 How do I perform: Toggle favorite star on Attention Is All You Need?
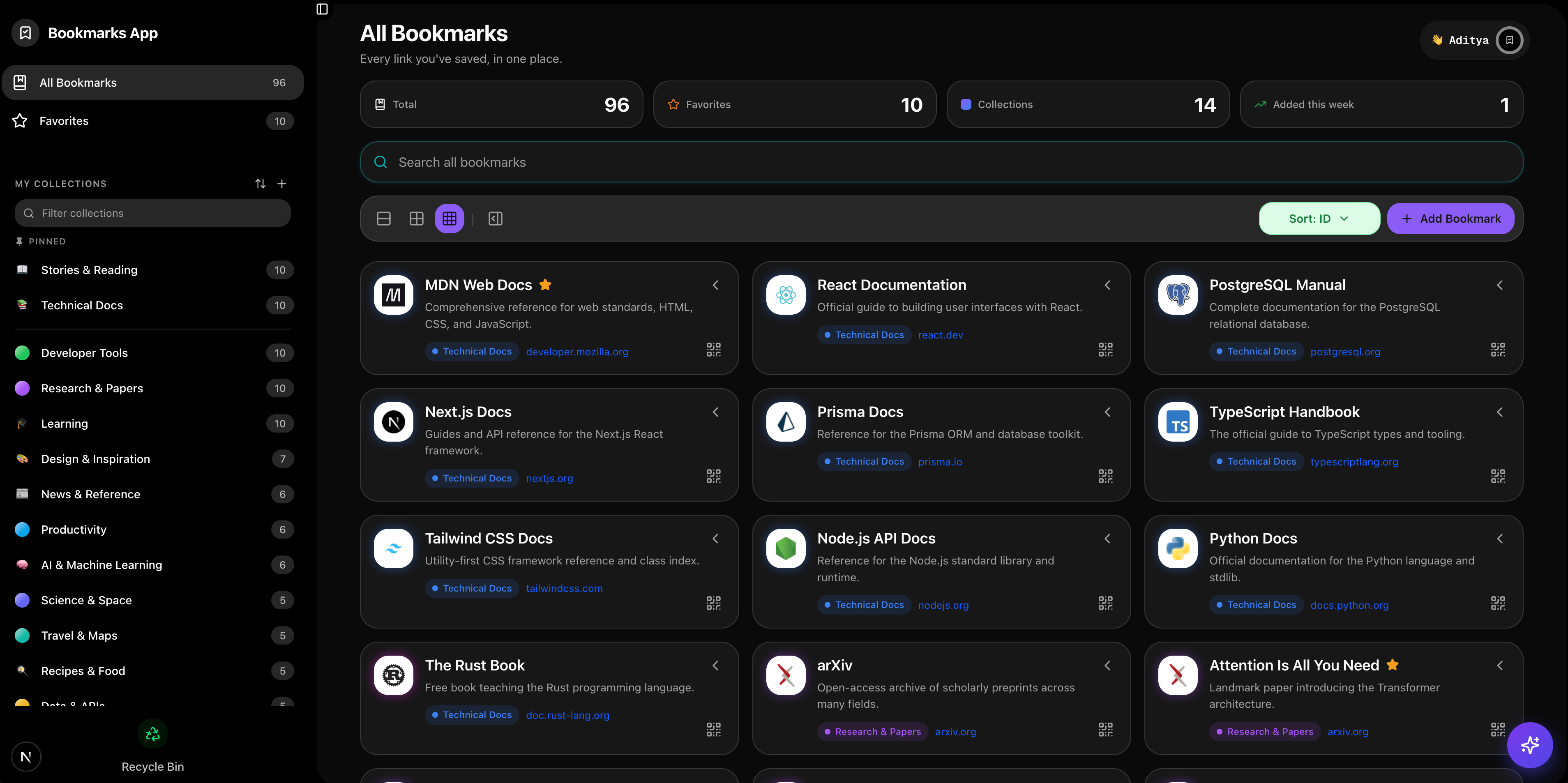[1393, 665]
